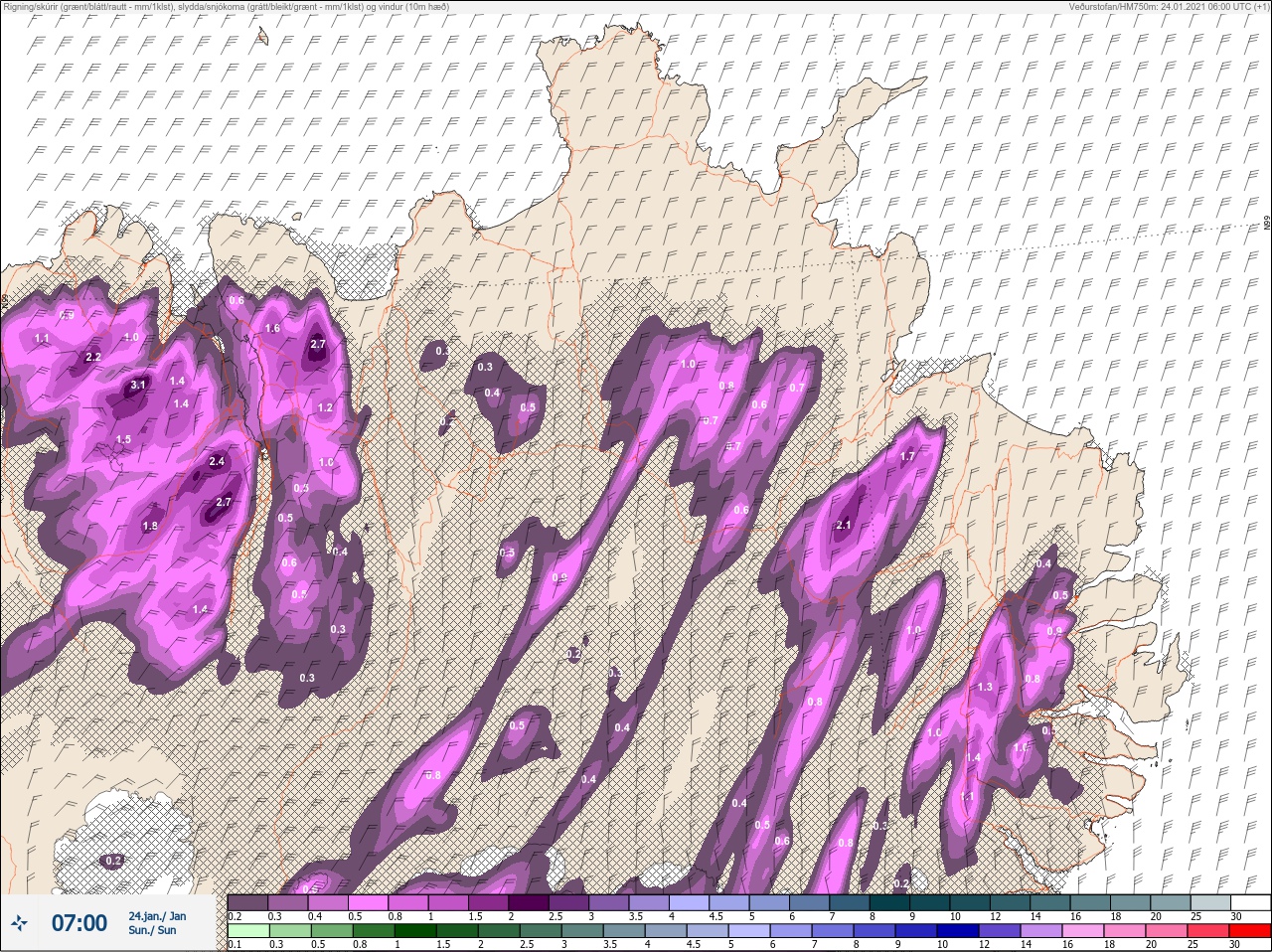Click the 0.1 label on lower rain legend
The width and height of the screenshot is (1272, 952).
pos(234,945)
